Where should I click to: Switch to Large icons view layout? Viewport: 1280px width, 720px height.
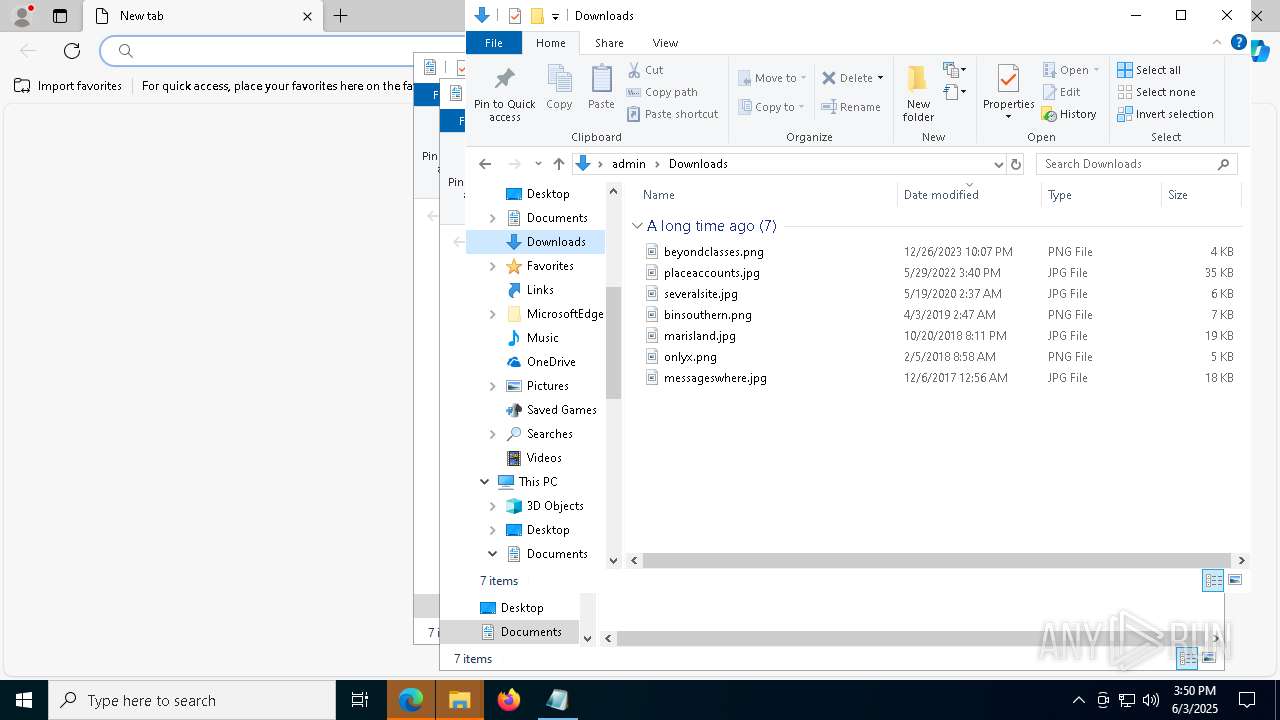click(1235, 580)
